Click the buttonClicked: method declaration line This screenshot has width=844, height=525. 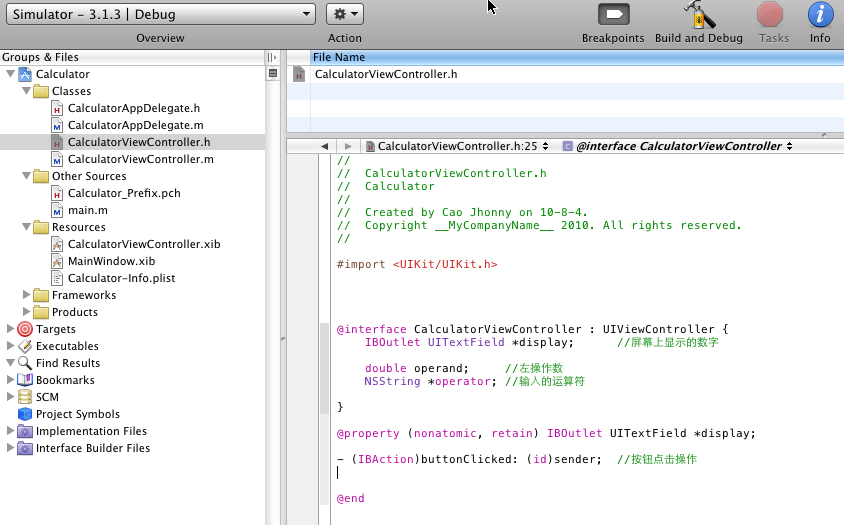click(517, 459)
